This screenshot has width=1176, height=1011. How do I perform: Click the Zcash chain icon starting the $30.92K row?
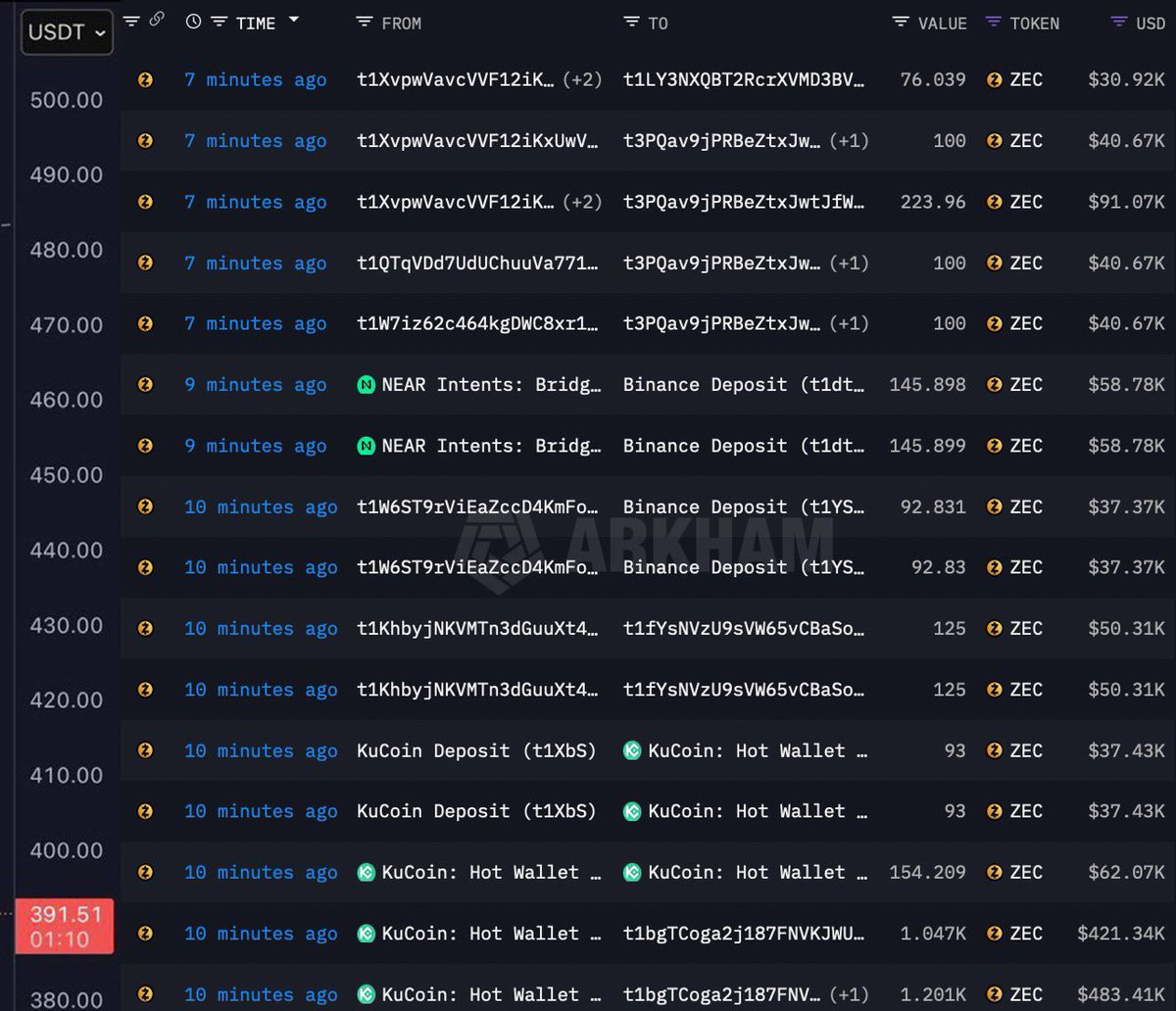click(x=145, y=80)
